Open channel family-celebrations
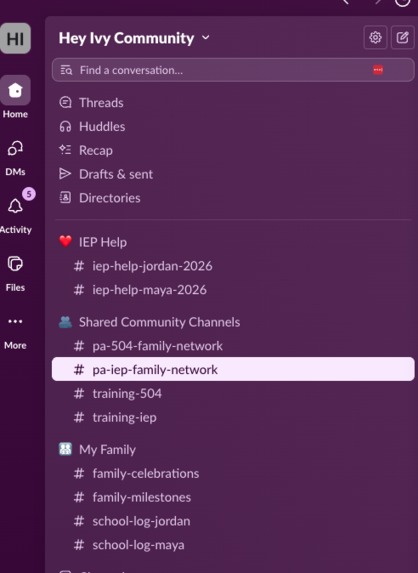Screen dimensions: 418x573 pos(233,474)
